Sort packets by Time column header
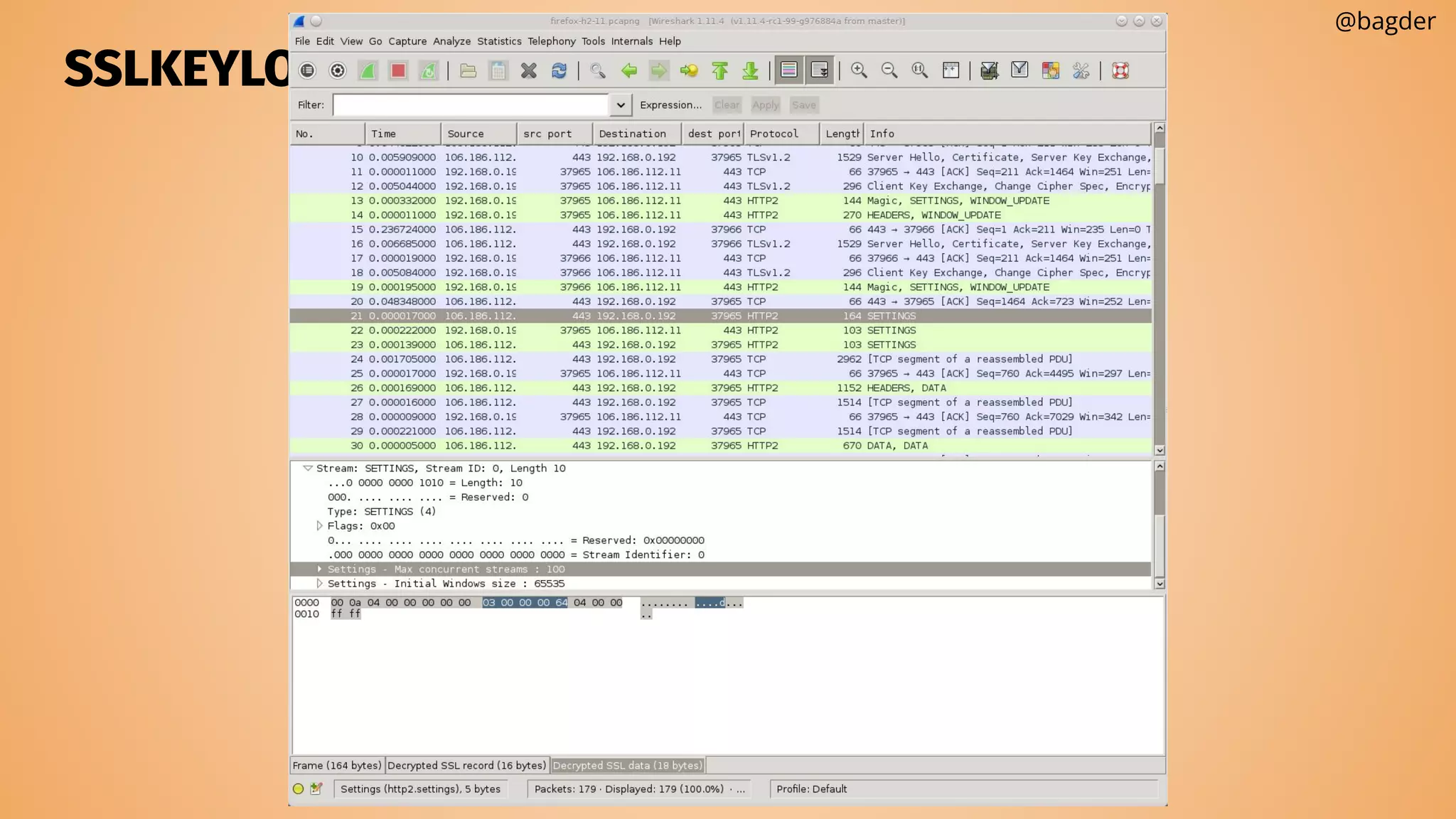 [403, 134]
